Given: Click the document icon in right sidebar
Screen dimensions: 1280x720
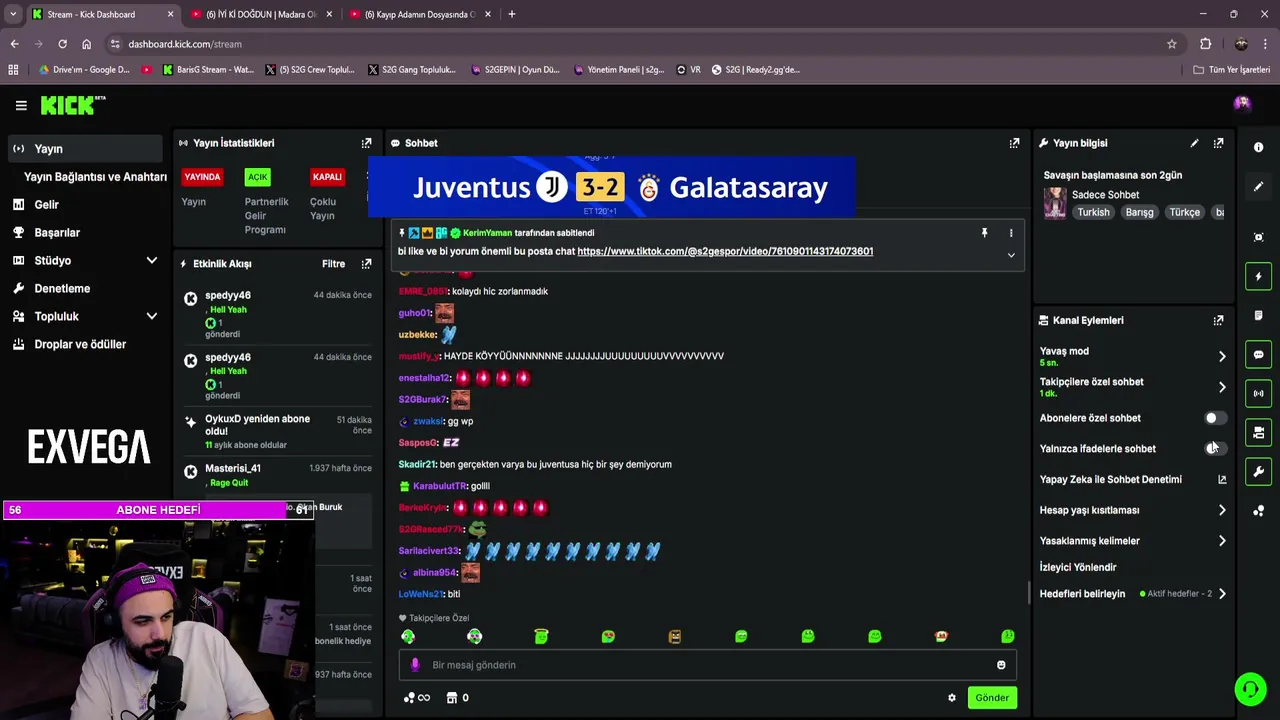Looking at the screenshot, I should pyautogui.click(x=1258, y=315).
